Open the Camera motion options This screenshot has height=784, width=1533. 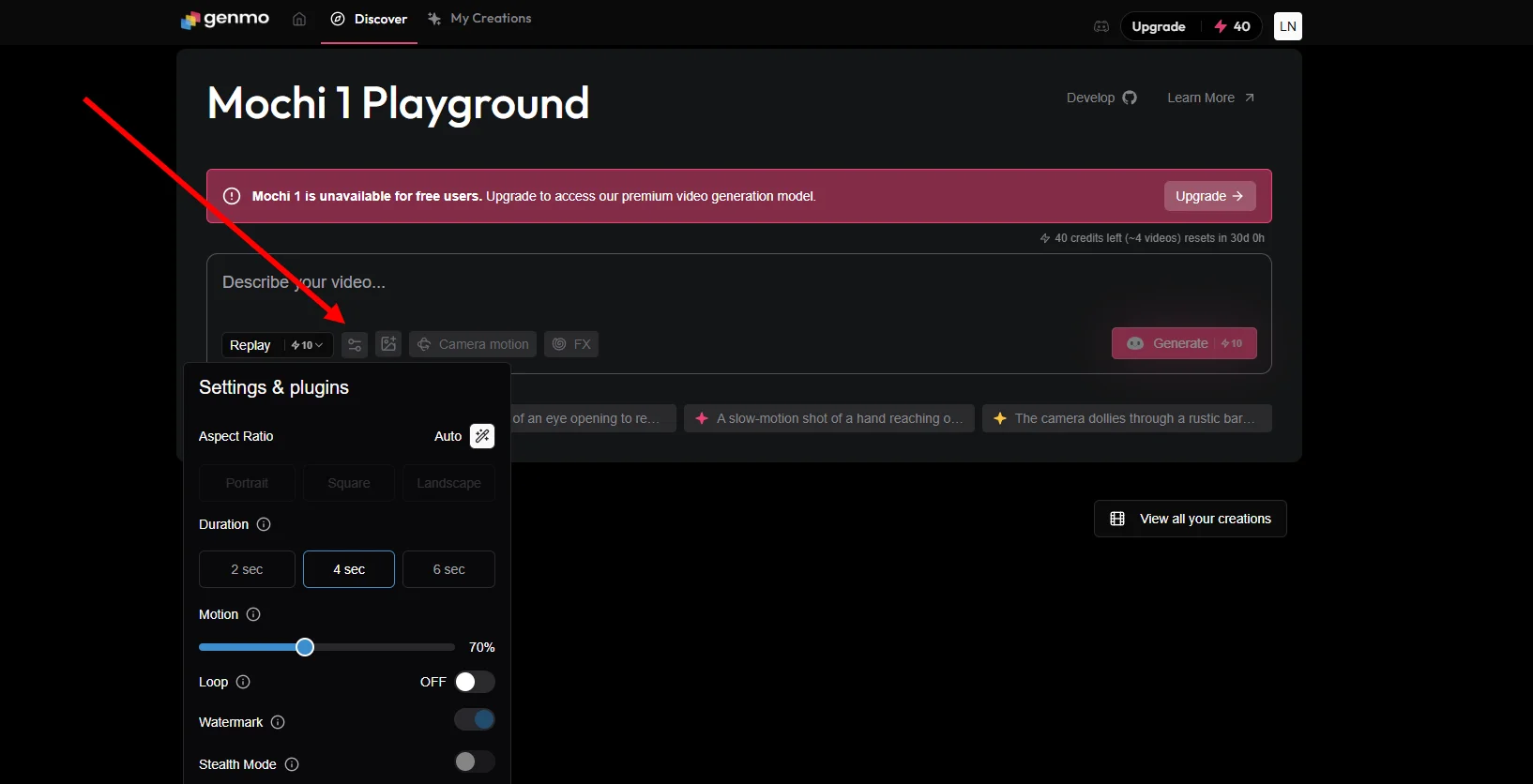pyautogui.click(x=473, y=344)
